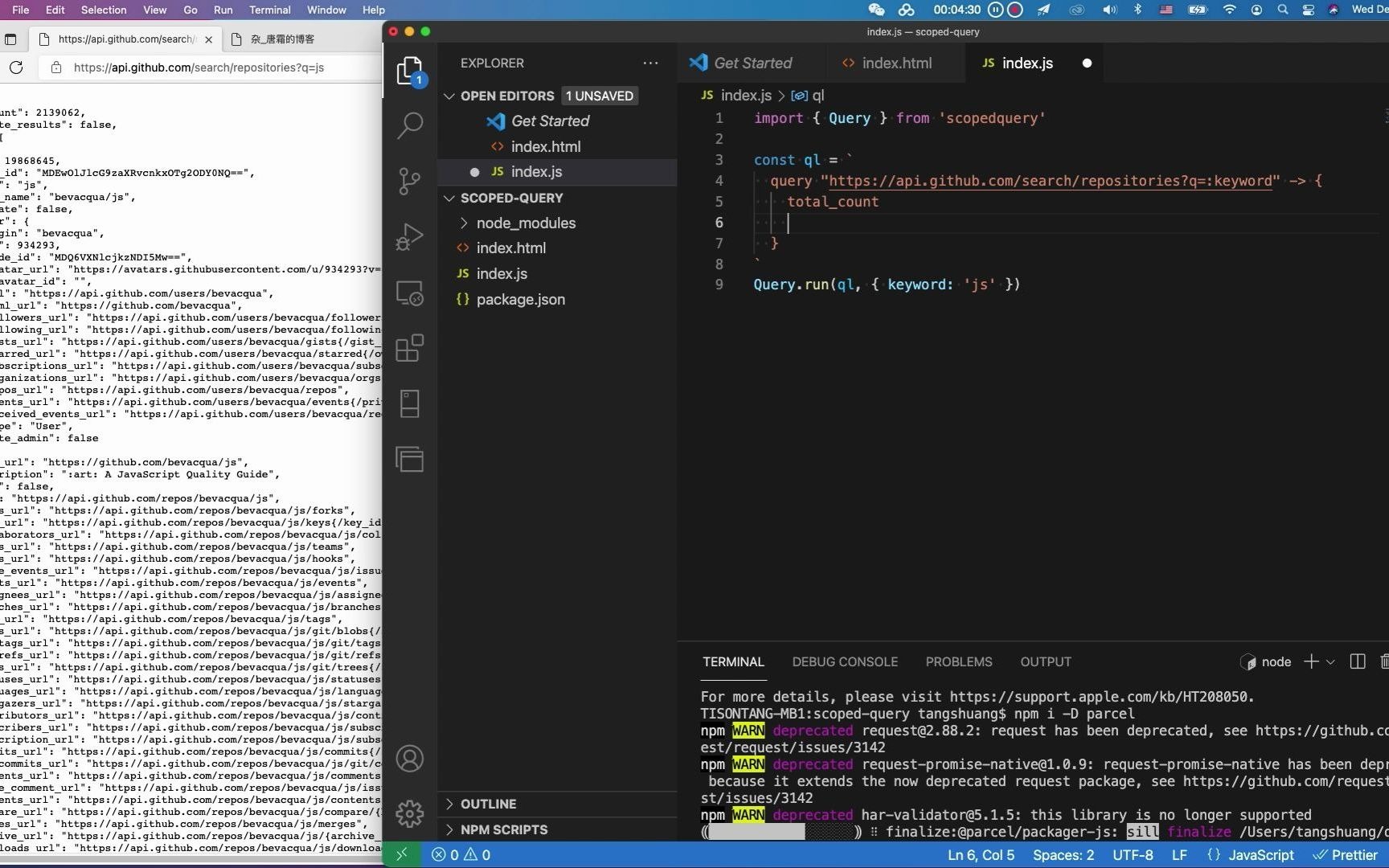Click the GitHub API URL in code line 4

[x=1050, y=181]
